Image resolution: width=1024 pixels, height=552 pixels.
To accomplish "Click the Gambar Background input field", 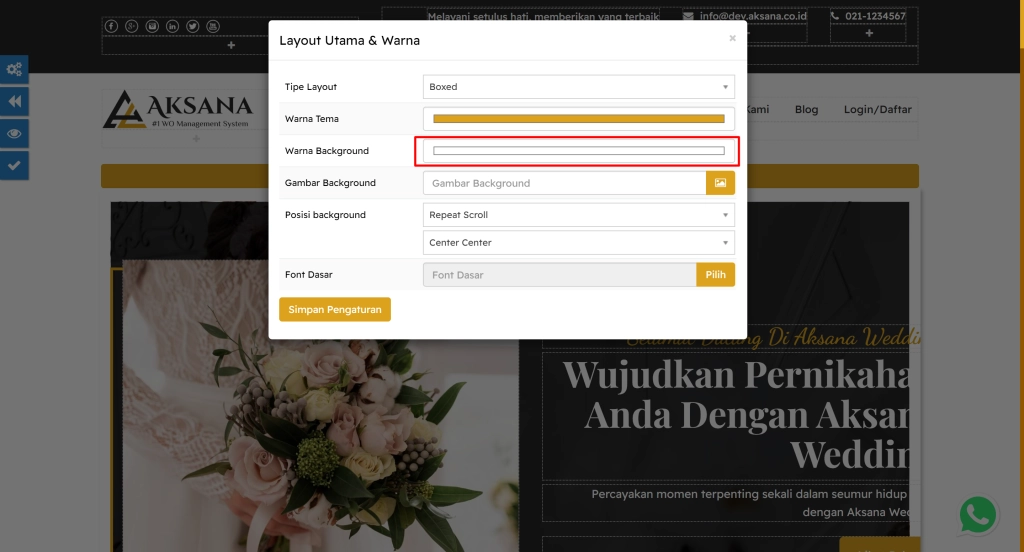I will pos(564,183).
